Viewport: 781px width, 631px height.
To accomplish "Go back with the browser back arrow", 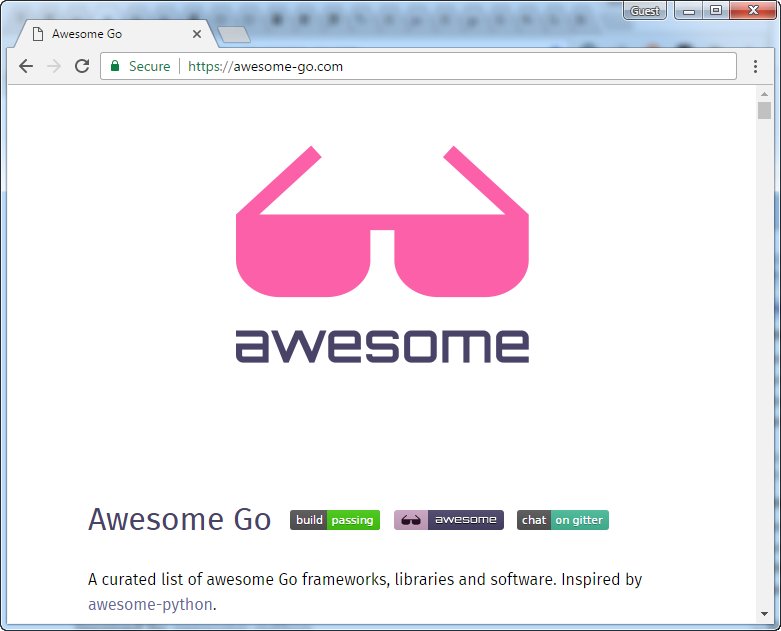I will [x=26, y=66].
